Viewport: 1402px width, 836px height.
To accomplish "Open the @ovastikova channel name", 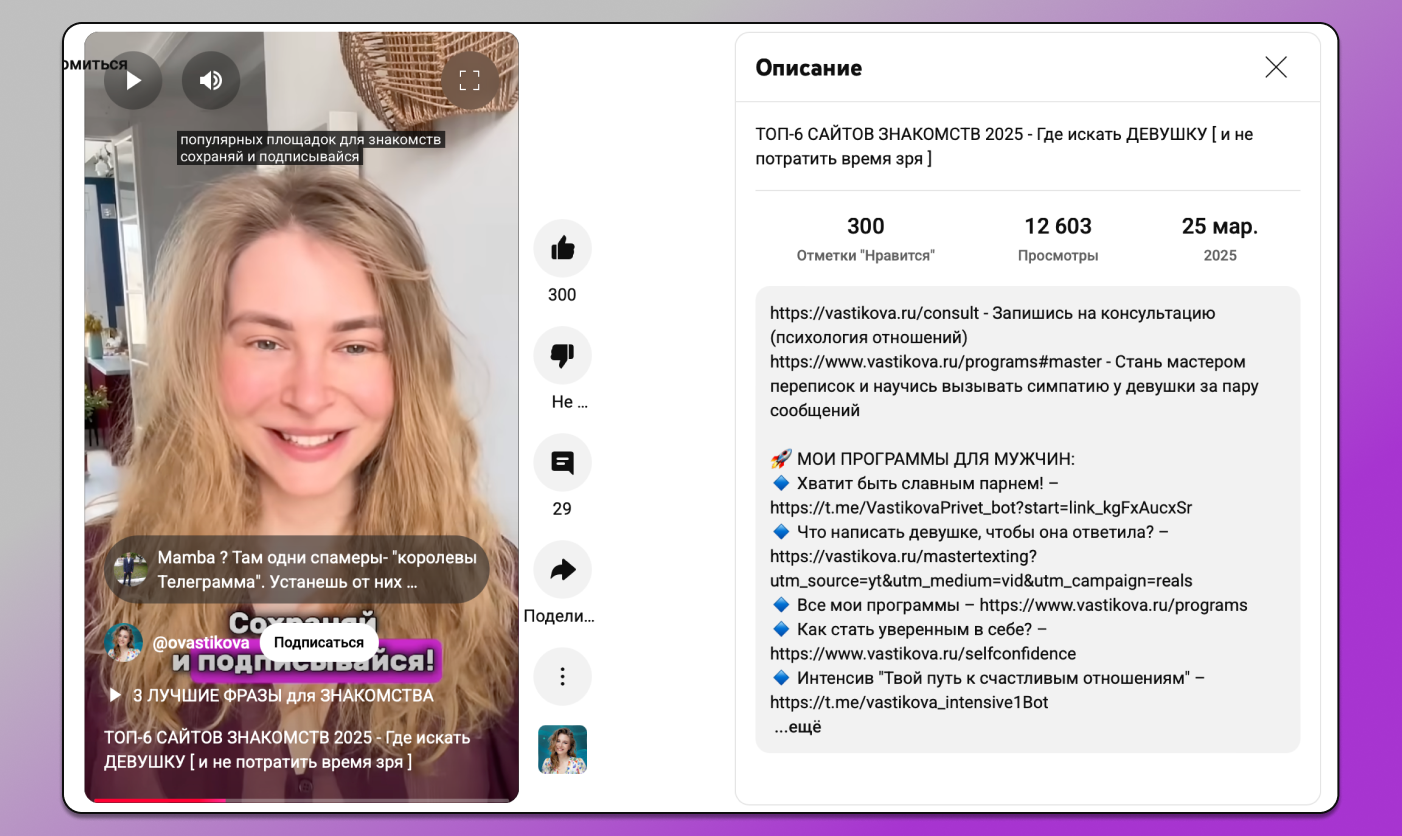I will pos(201,643).
